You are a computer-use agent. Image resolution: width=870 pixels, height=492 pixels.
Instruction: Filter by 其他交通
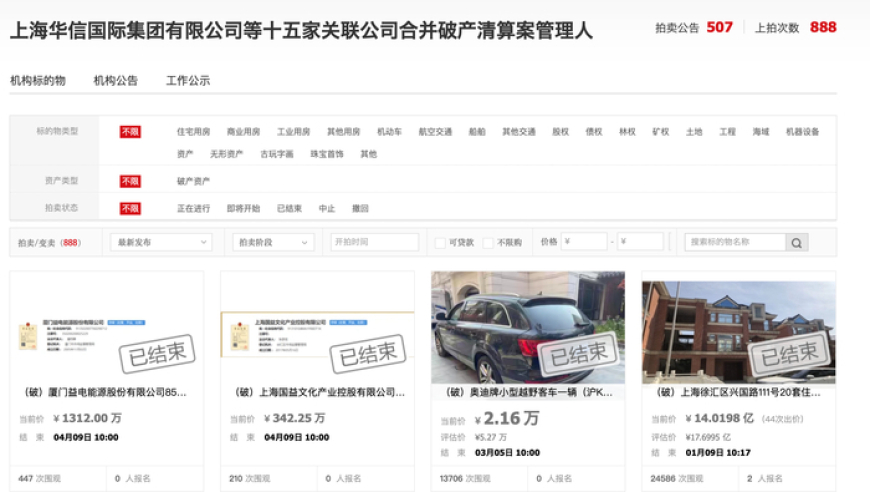[519, 132]
